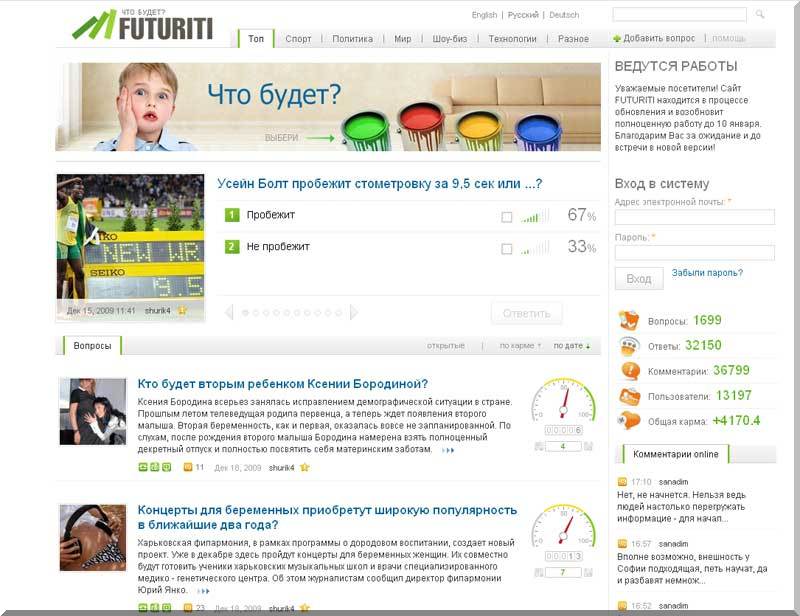
Task: Click first green icon under Бородина question
Action: click(x=143, y=467)
